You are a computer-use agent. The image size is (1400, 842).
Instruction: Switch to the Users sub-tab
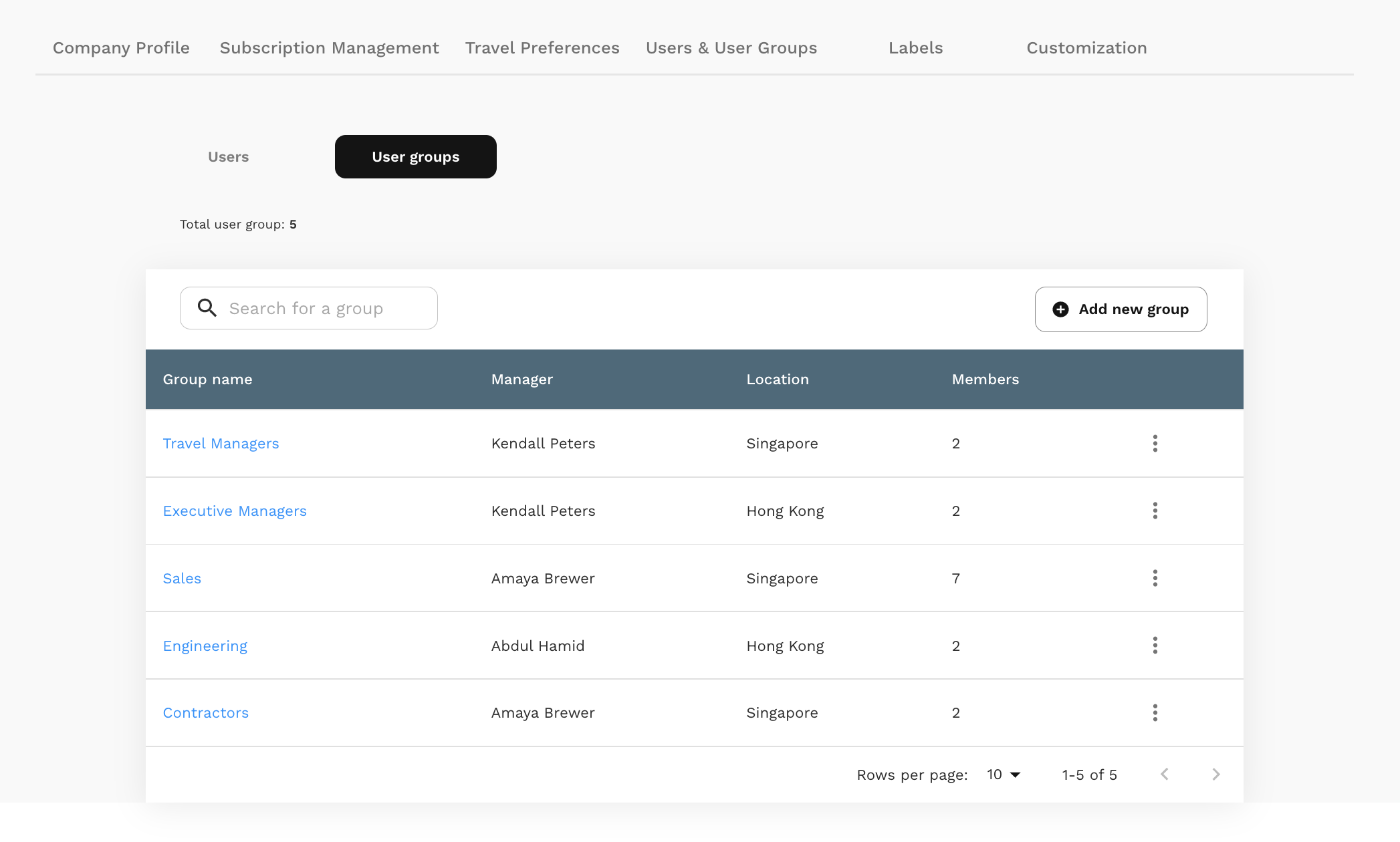[228, 157]
